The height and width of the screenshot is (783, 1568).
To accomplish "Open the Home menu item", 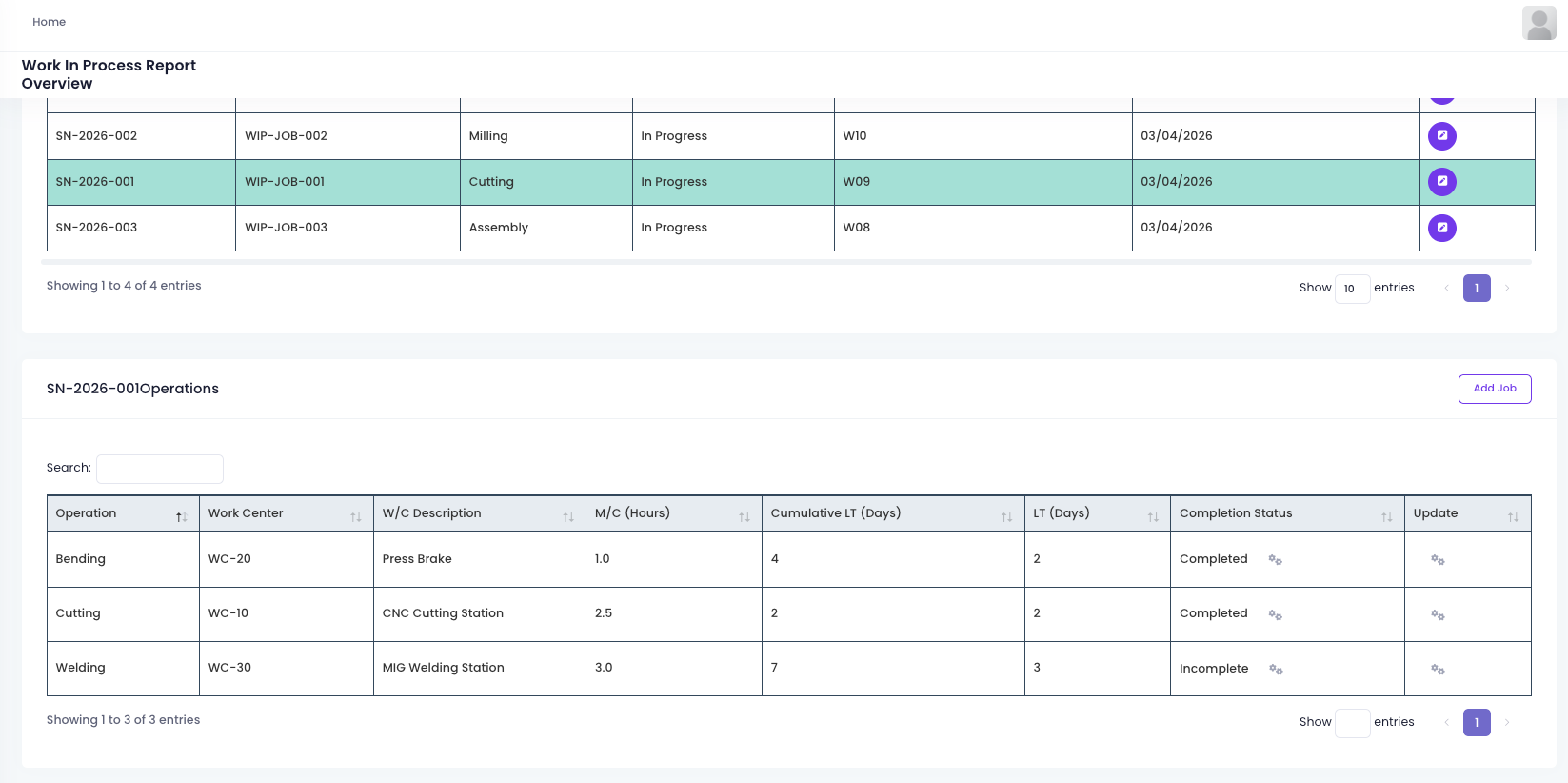I will coord(49,22).
